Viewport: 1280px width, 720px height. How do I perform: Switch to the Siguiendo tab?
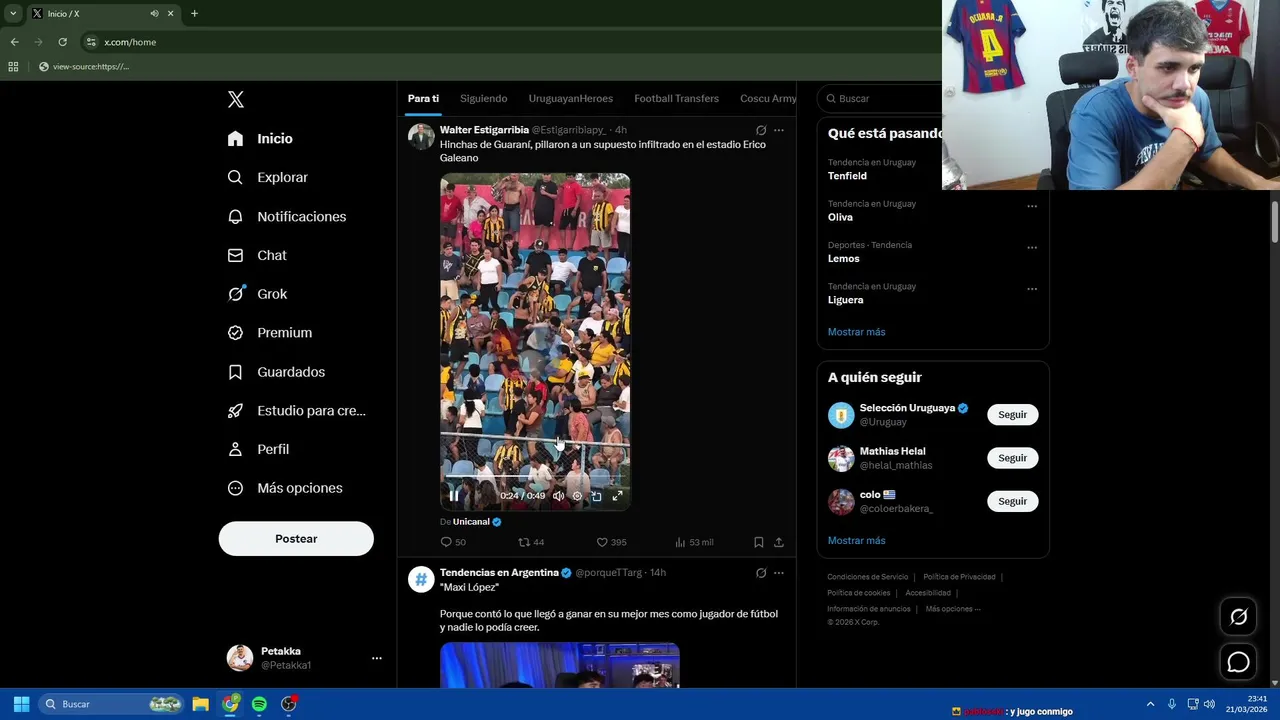484,98
